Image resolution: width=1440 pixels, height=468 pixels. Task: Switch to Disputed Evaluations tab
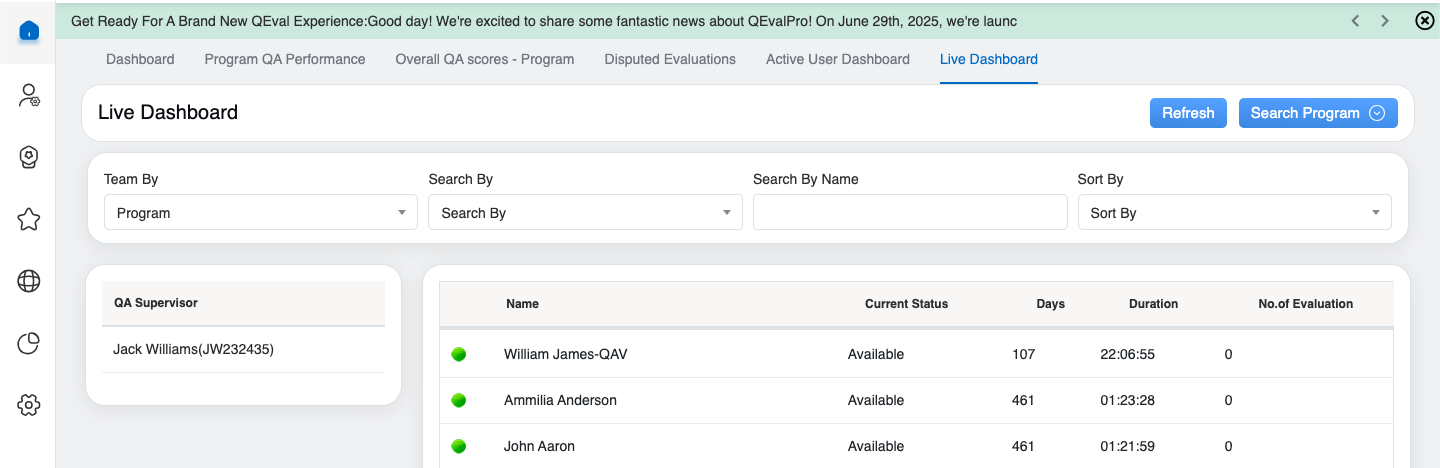670,59
